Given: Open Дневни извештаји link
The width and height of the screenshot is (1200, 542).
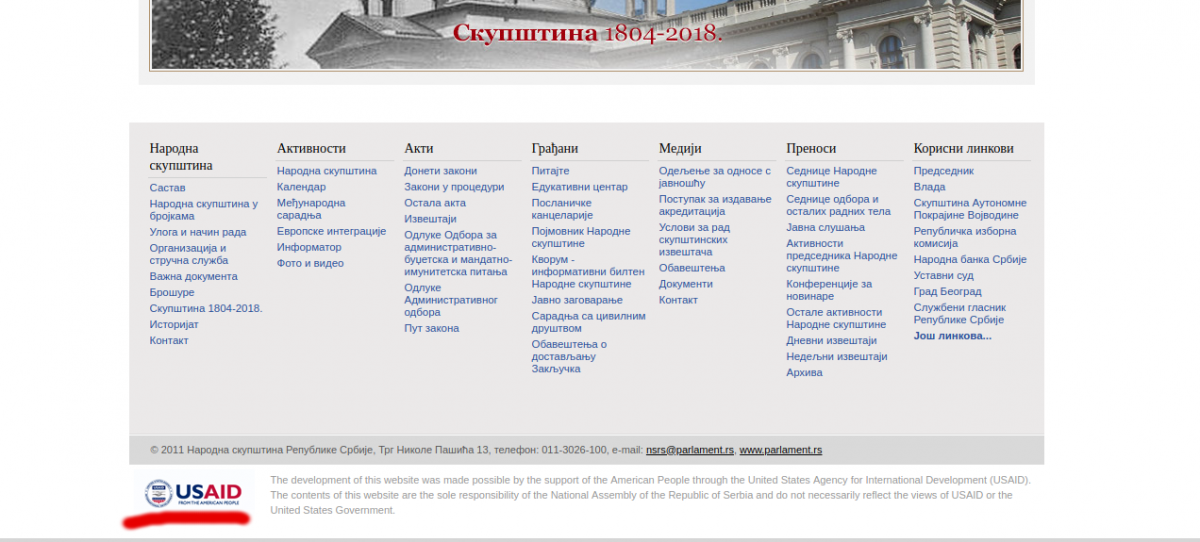Looking at the screenshot, I should [831, 340].
